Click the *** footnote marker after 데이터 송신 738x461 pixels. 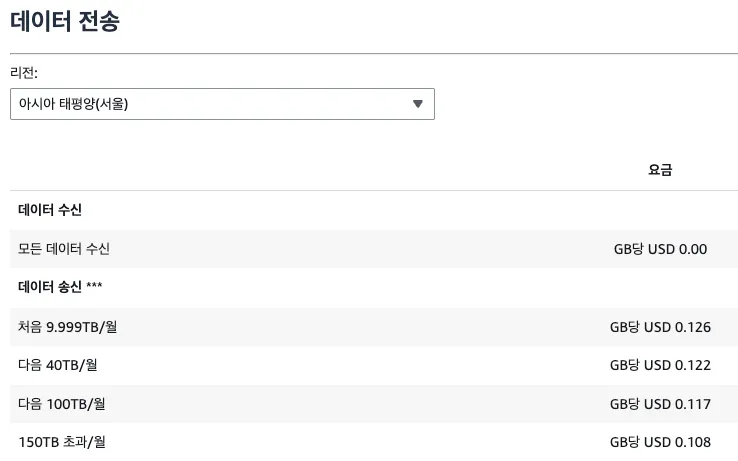point(94,285)
